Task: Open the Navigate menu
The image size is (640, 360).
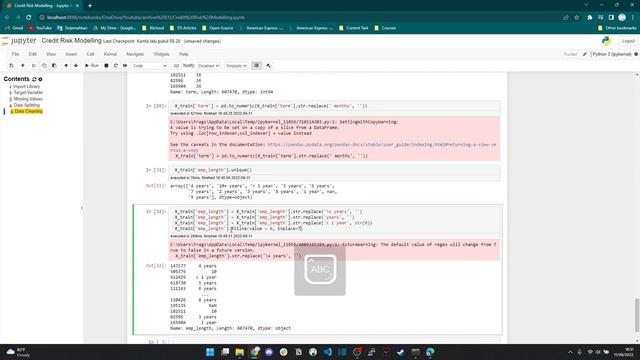Action: [135, 54]
